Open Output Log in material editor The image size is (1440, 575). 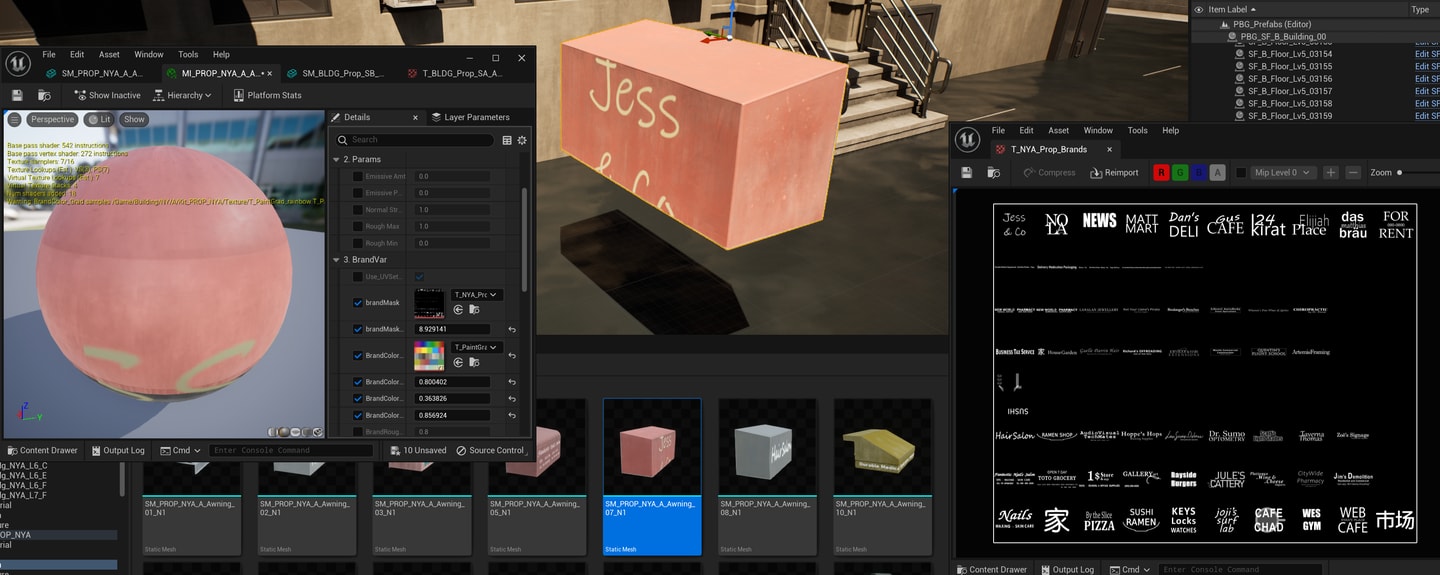[119, 450]
